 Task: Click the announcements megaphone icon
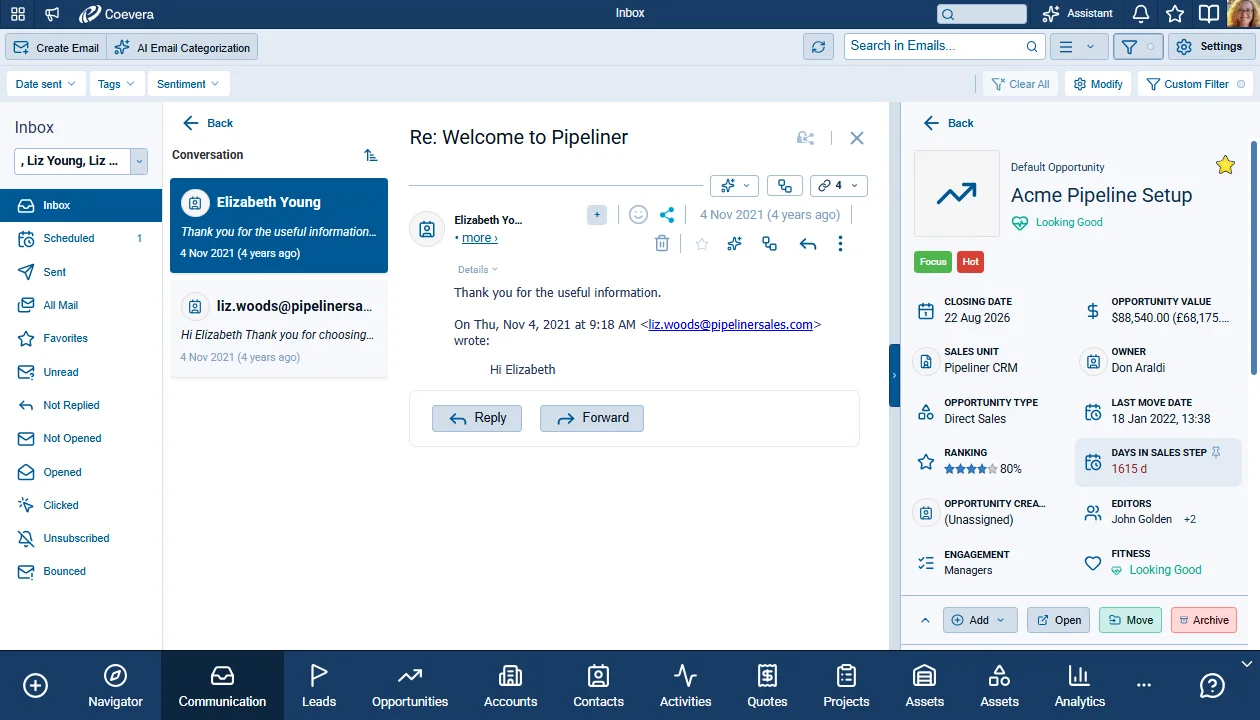(52, 14)
